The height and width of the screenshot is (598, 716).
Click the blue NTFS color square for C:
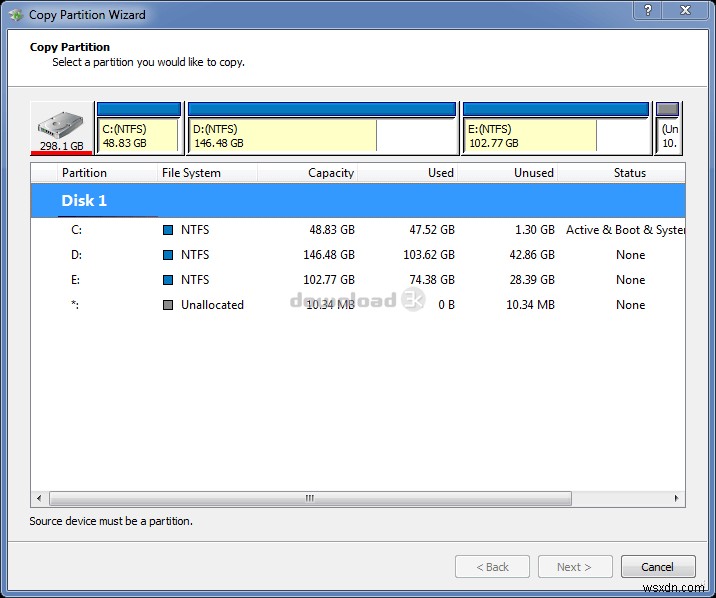click(x=168, y=230)
